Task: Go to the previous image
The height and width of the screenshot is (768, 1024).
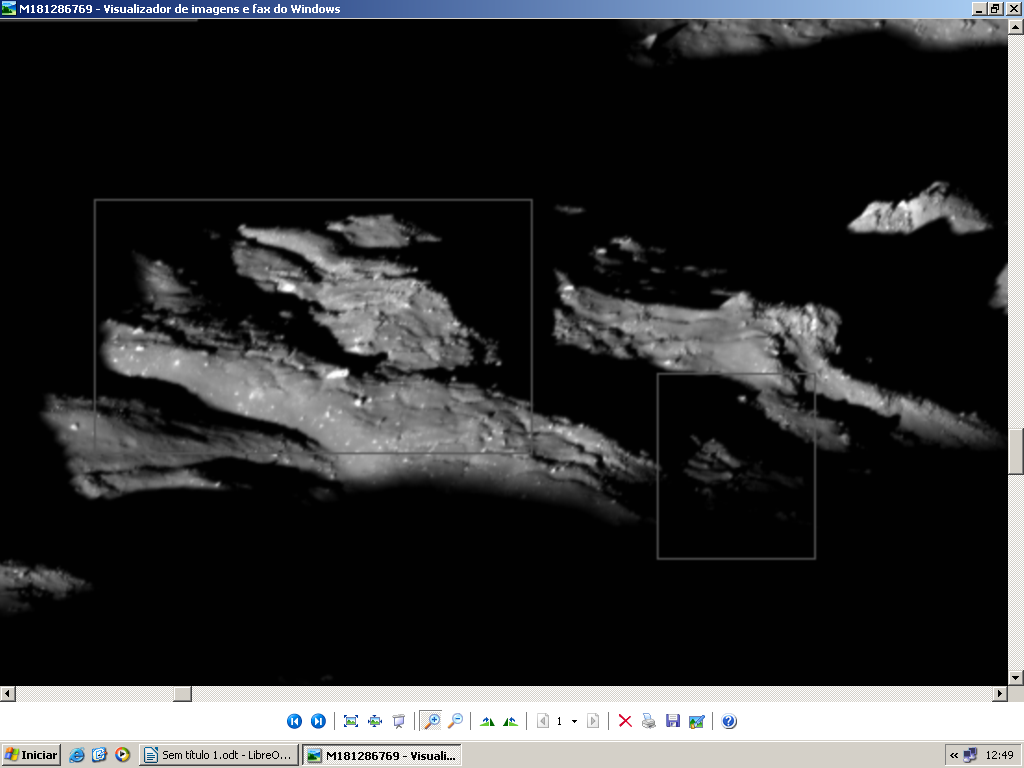Action: click(x=294, y=721)
